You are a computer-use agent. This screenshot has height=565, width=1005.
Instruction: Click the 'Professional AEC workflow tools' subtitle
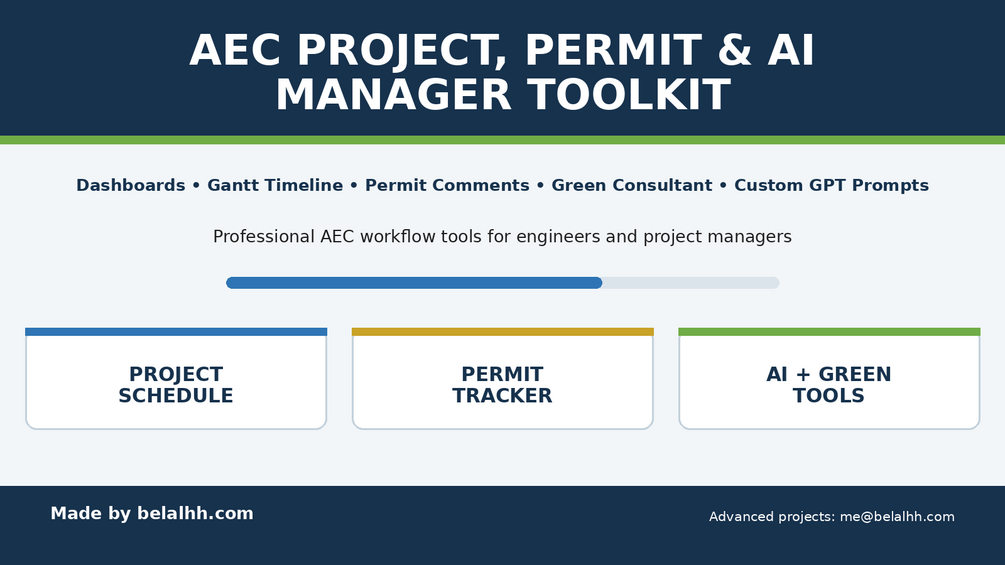click(502, 236)
